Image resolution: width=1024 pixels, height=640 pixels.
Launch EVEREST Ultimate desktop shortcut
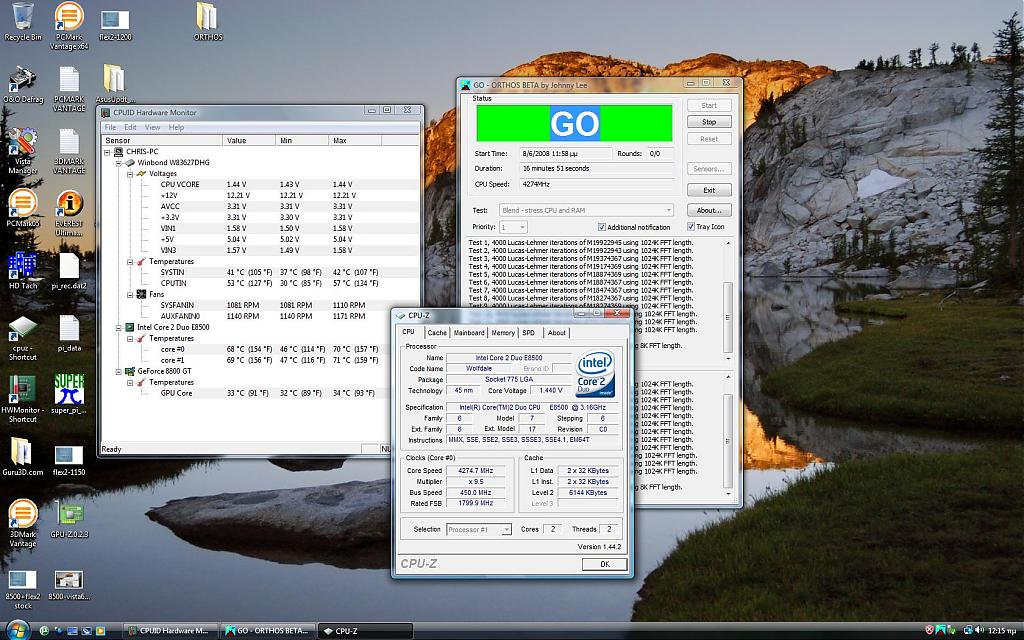tap(69, 213)
